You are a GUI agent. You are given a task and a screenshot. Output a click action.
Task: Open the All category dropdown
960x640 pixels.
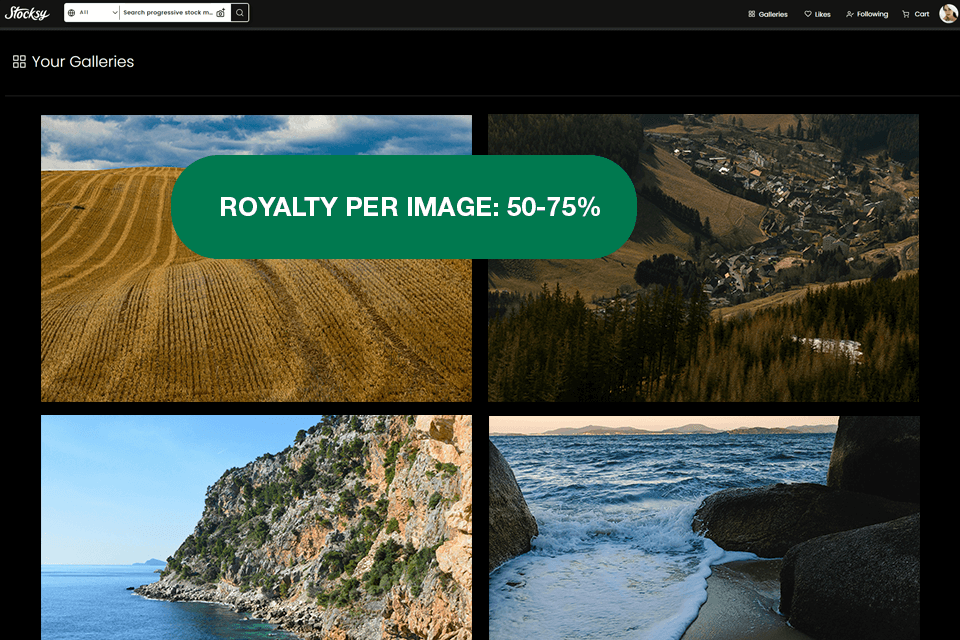click(92, 12)
